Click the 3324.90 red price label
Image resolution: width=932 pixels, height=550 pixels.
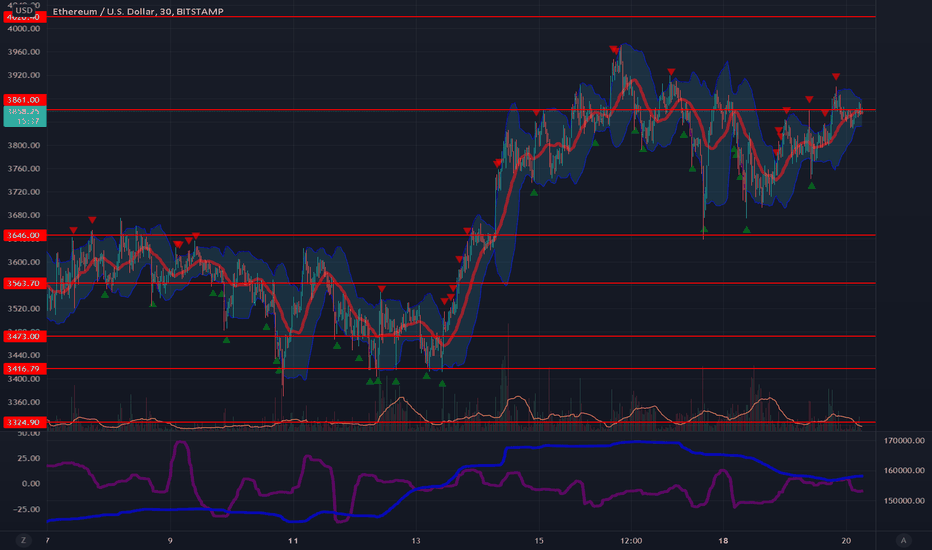[x=24, y=422]
